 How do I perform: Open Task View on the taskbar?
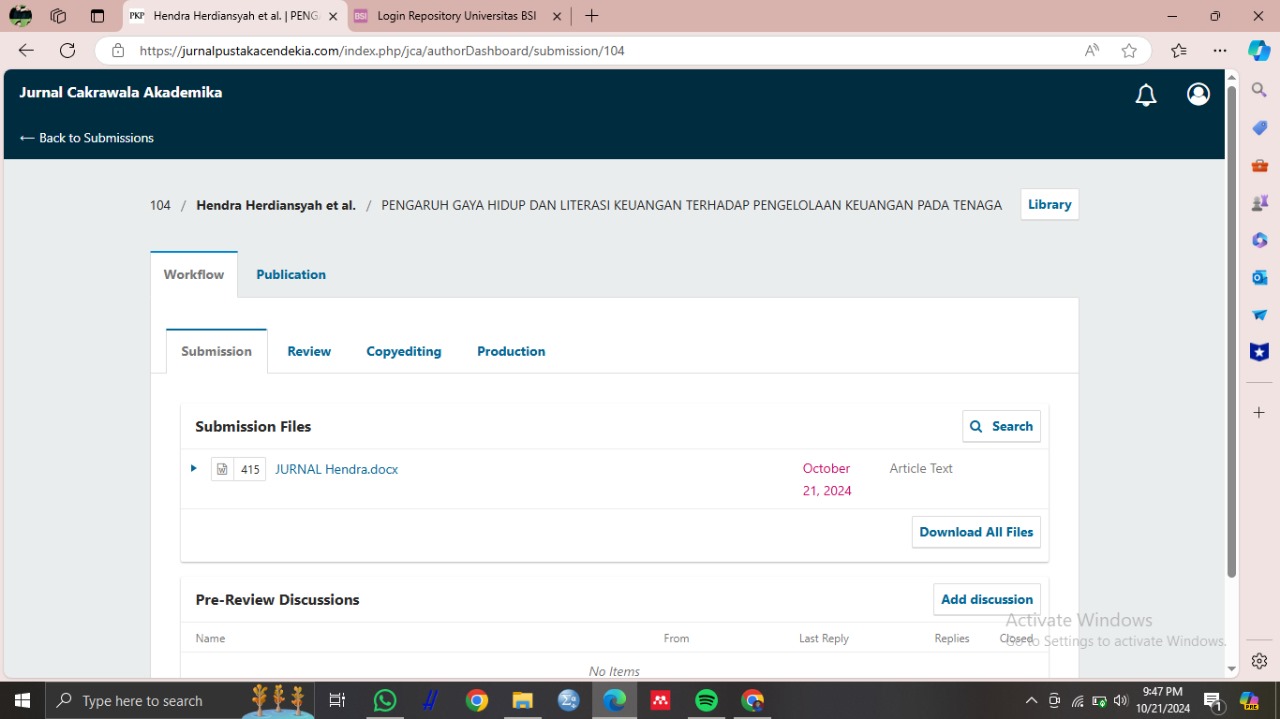tap(337, 700)
